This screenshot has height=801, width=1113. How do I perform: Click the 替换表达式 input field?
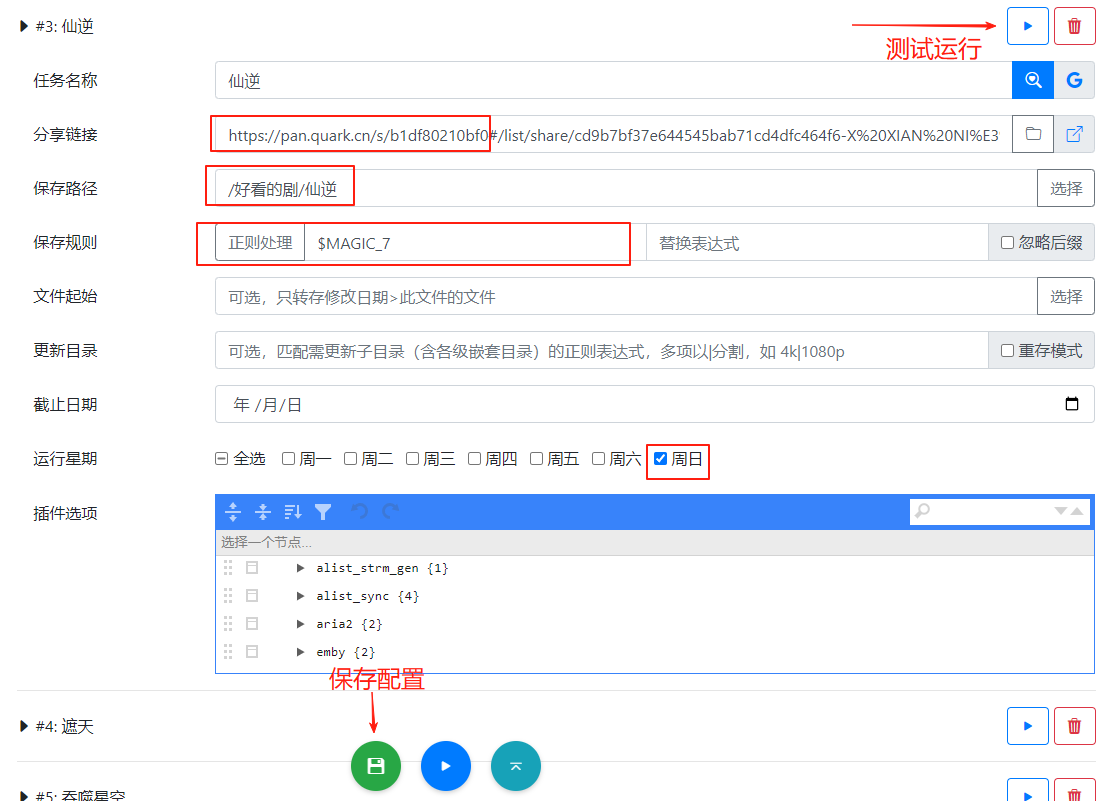coord(816,242)
